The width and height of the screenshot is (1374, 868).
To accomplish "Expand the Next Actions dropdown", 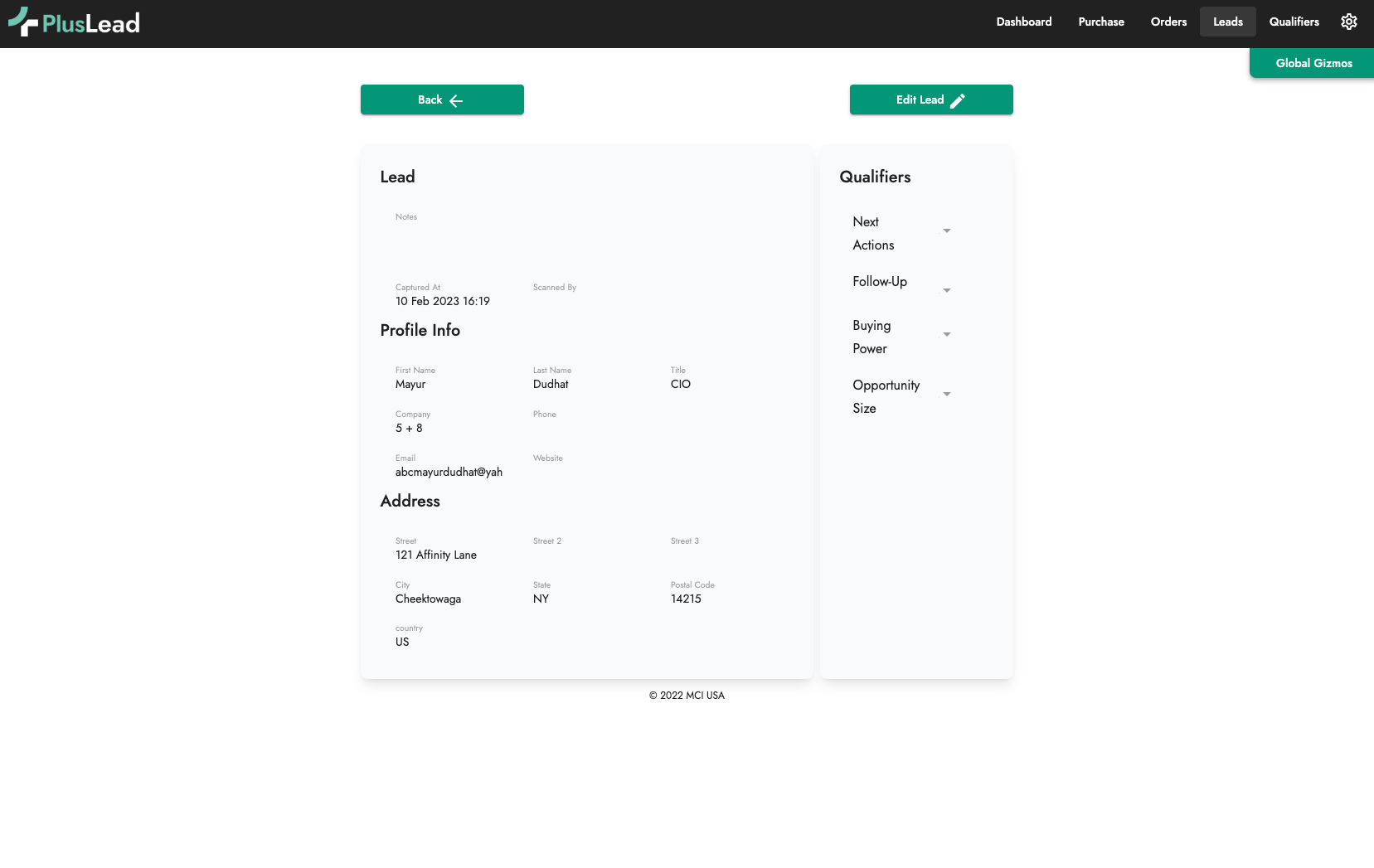I will pos(946,231).
